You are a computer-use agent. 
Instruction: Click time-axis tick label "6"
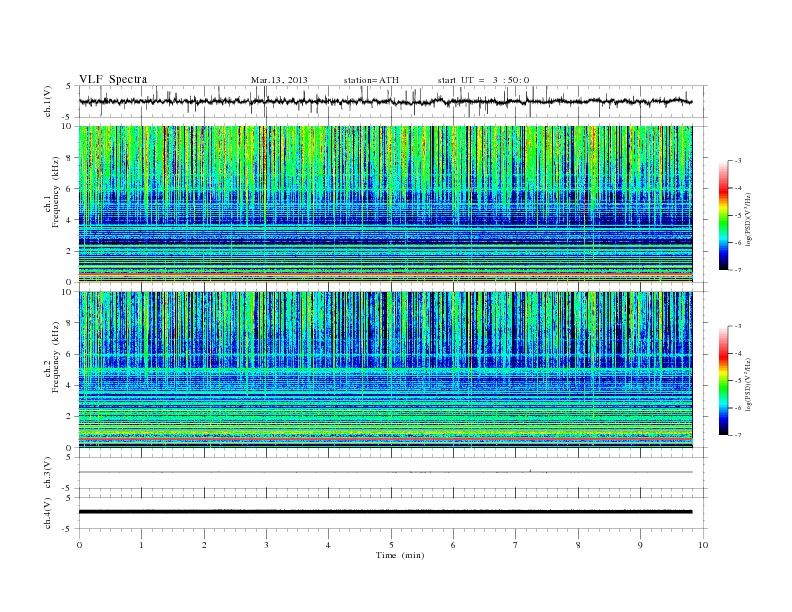tap(453, 545)
